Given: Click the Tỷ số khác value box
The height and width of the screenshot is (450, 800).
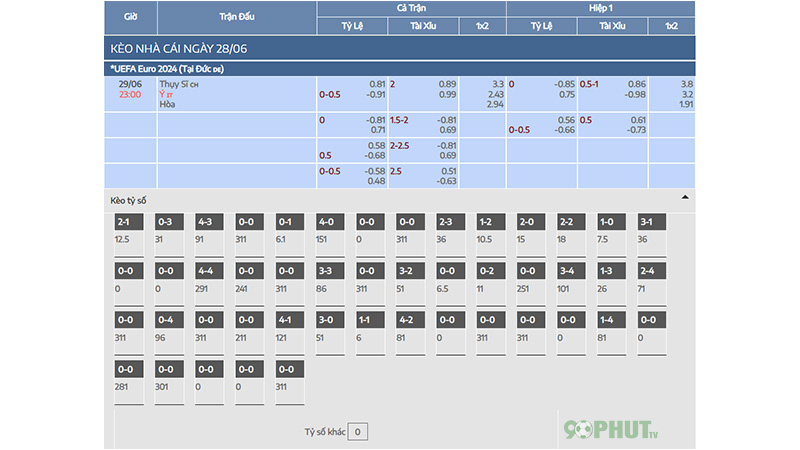Looking at the screenshot, I should (x=358, y=432).
